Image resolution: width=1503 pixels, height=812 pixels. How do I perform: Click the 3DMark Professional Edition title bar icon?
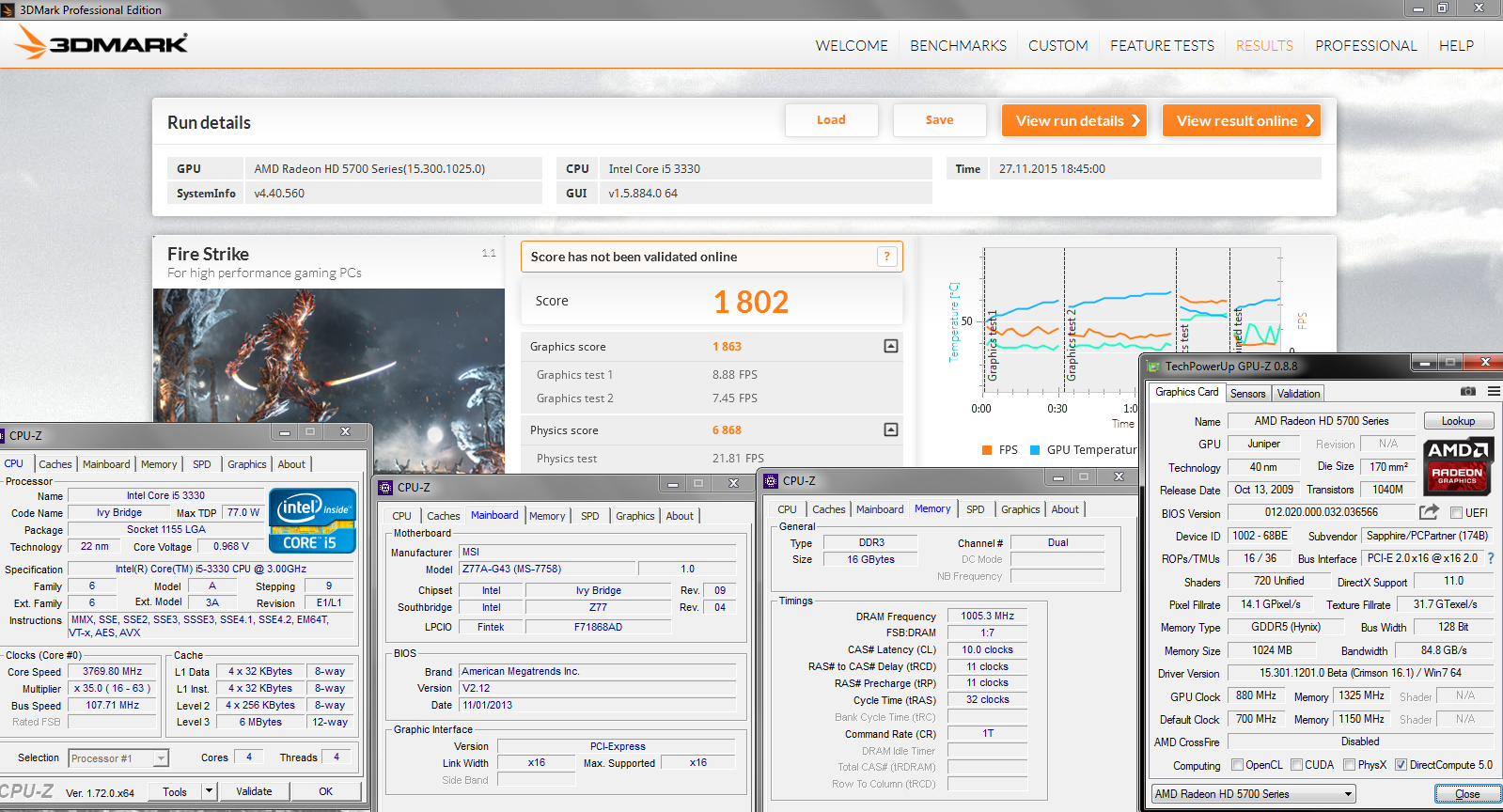8,9
